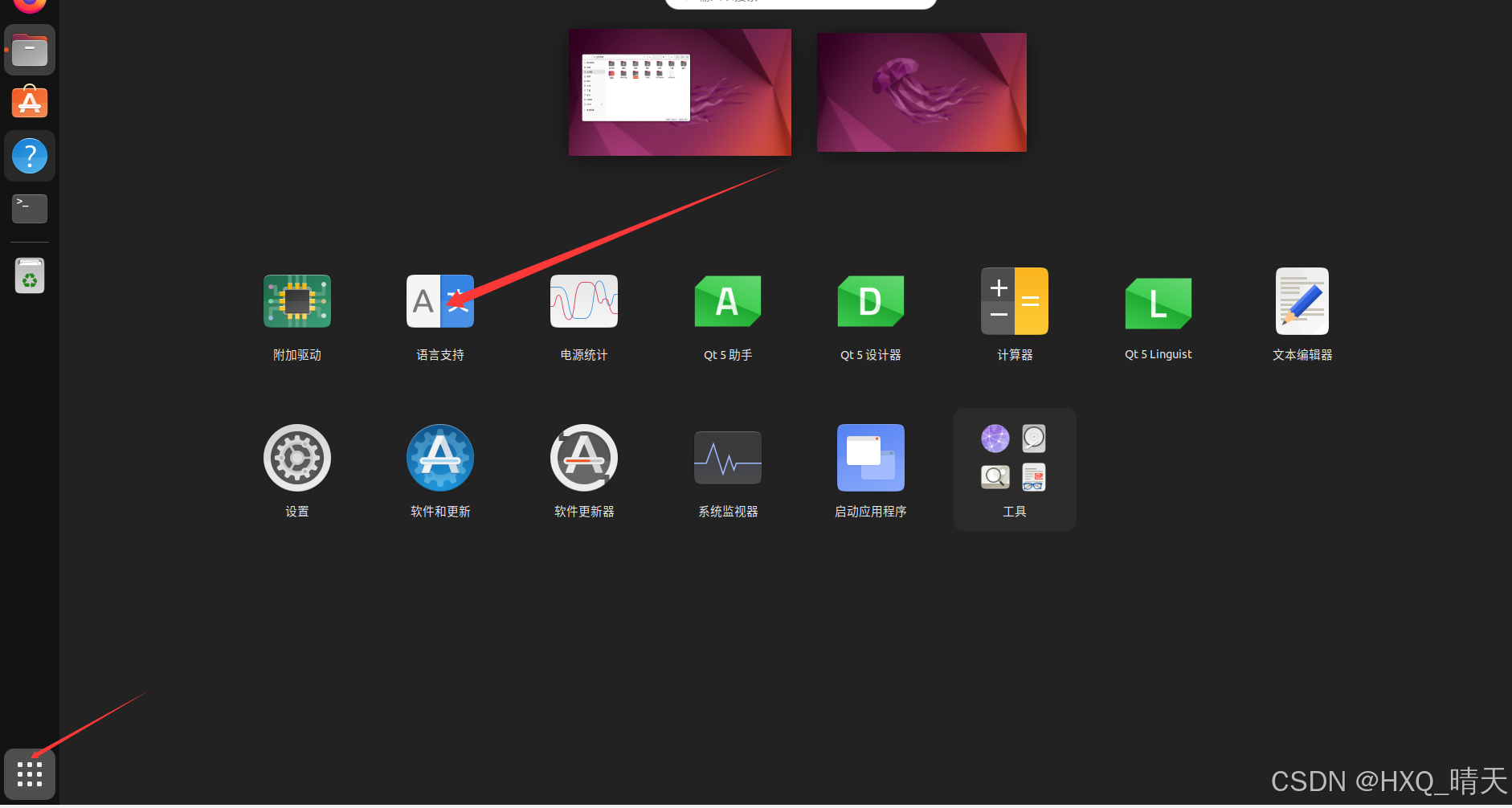This screenshot has width=1512, height=808.
Task: Launch 软件和更新 app
Action: point(440,458)
